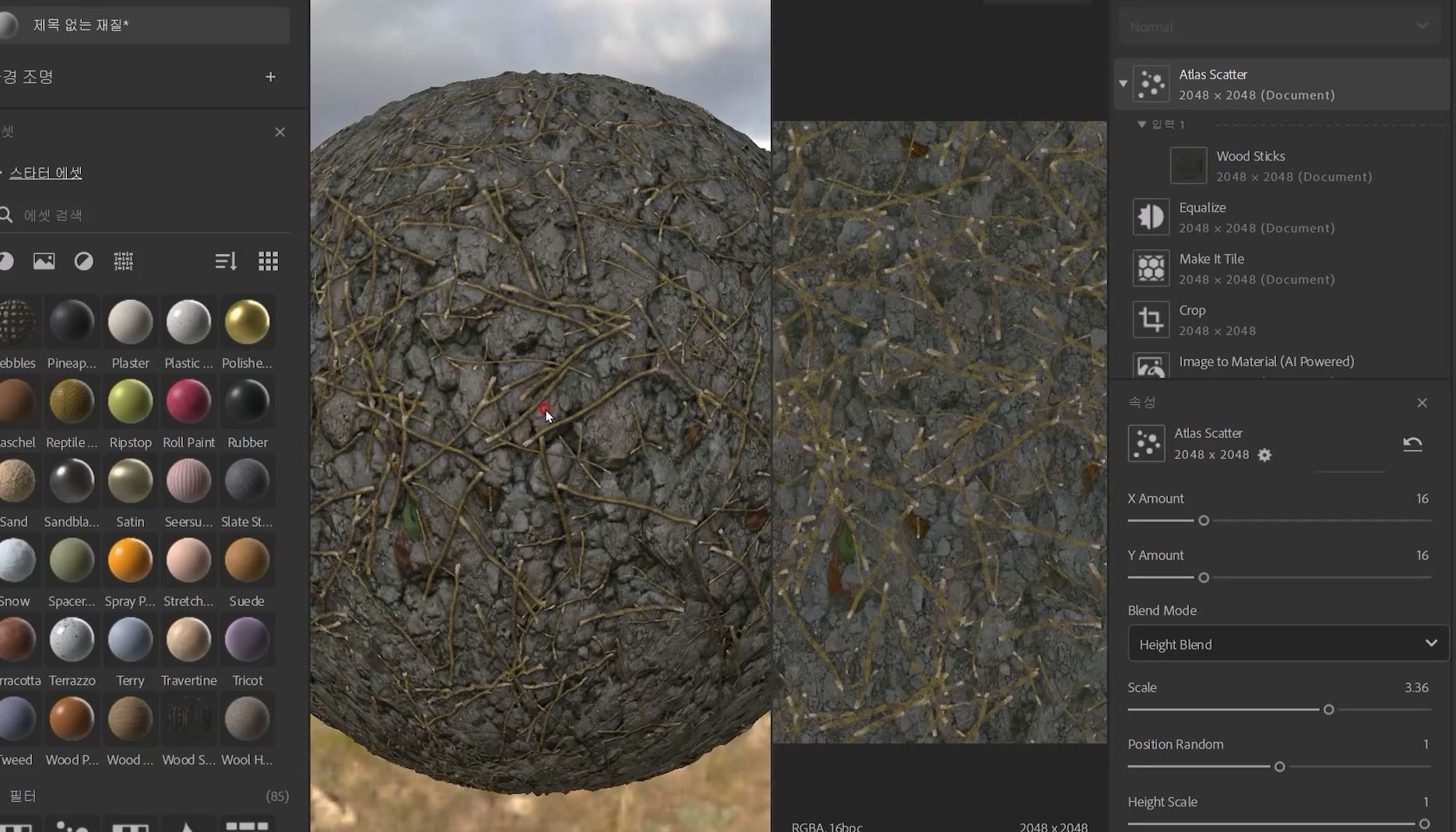
Task: Switch assets to grid view
Action: [268, 261]
